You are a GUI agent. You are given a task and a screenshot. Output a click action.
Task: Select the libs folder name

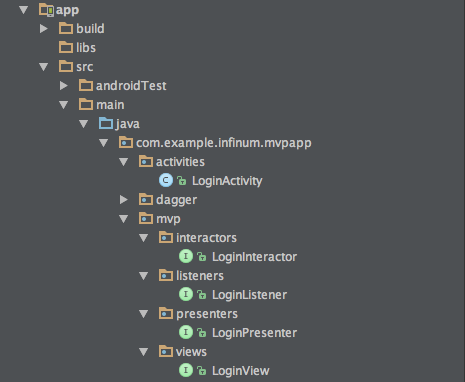86,48
